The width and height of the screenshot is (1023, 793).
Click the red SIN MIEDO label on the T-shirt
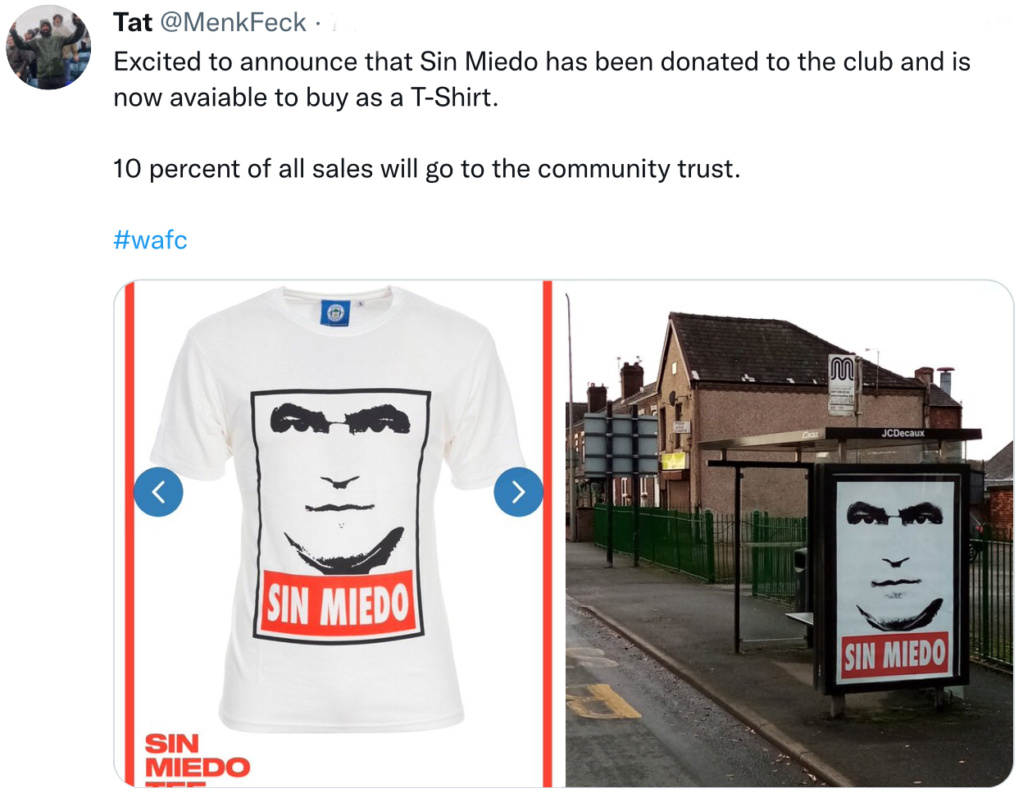337,603
